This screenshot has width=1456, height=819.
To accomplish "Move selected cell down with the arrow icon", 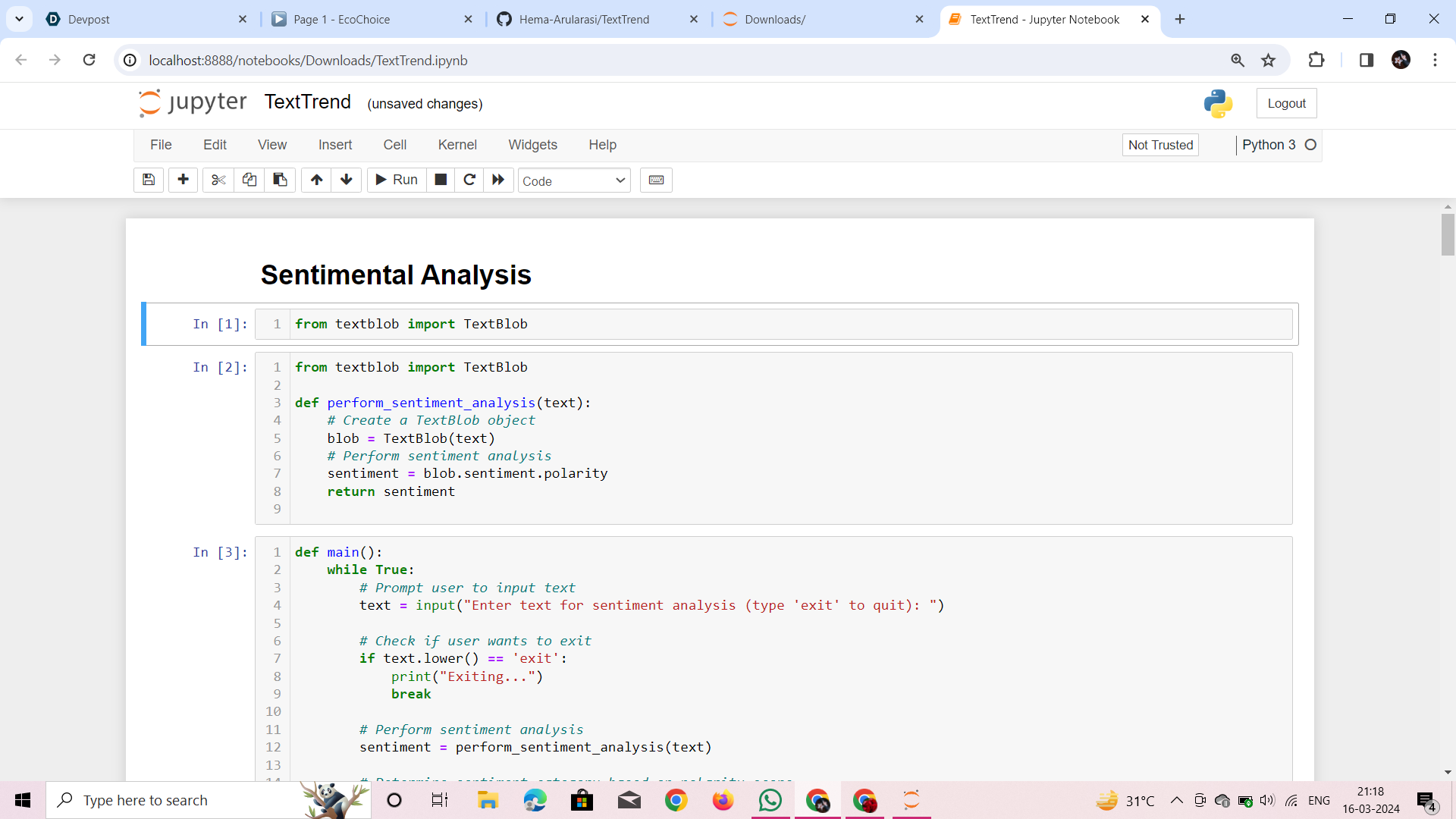I will click(347, 180).
